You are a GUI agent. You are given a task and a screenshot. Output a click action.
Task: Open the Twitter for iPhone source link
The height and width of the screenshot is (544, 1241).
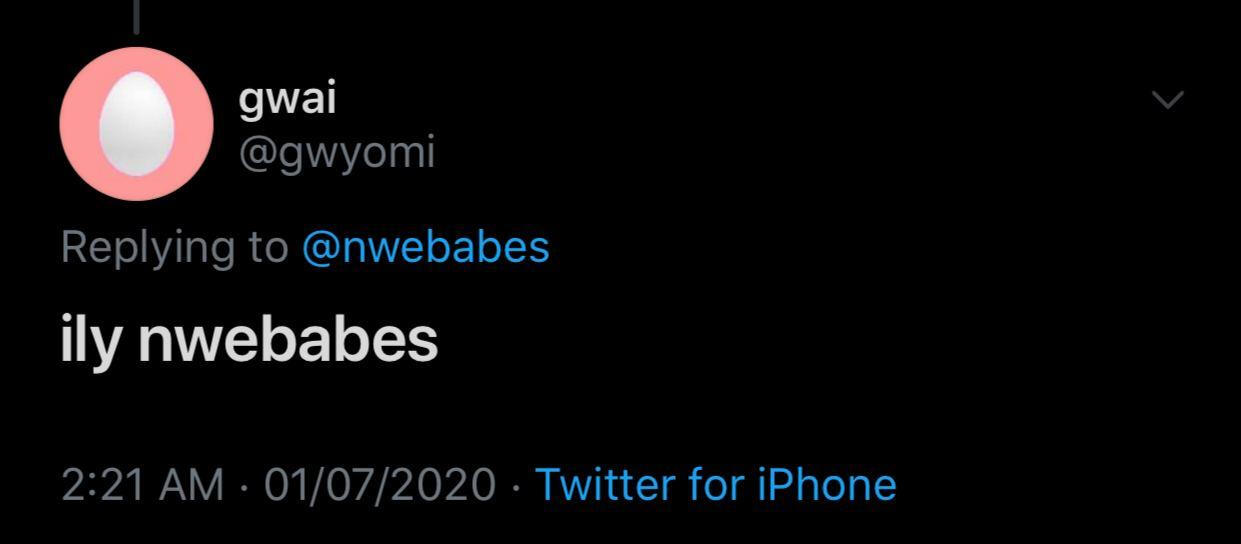point(716,484)
